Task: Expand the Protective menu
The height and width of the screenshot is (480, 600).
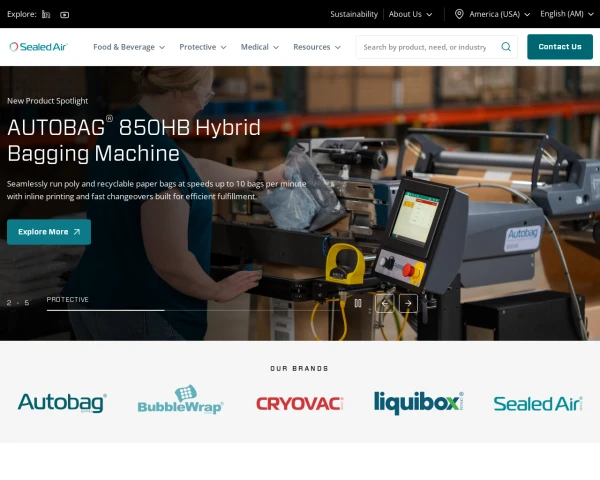Action: tap(203, 47)
